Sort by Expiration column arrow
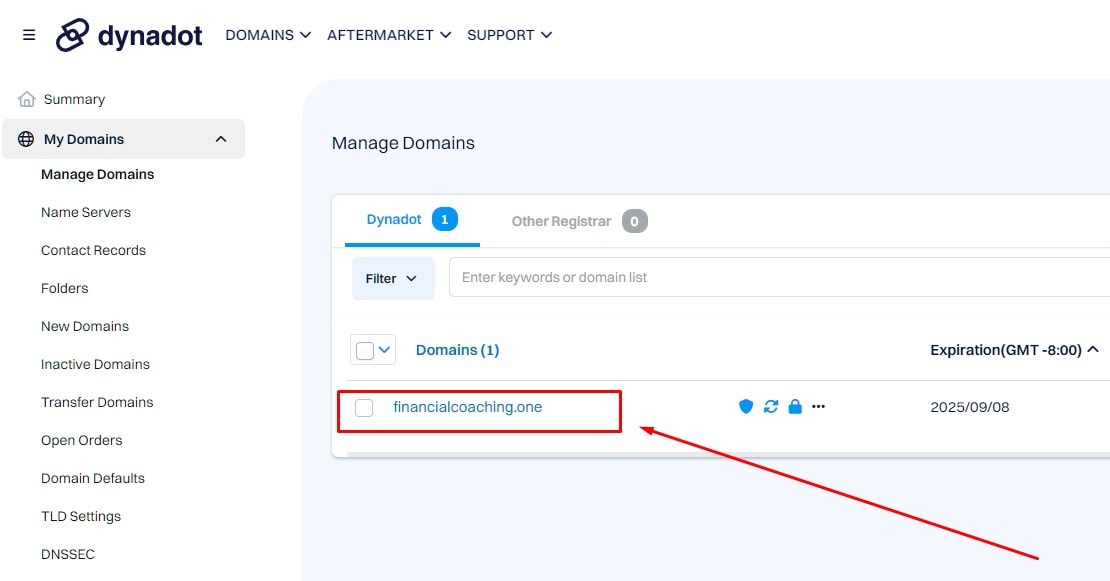The height and width of the screenshot is (581, 1110). [x=1093, y=350]
